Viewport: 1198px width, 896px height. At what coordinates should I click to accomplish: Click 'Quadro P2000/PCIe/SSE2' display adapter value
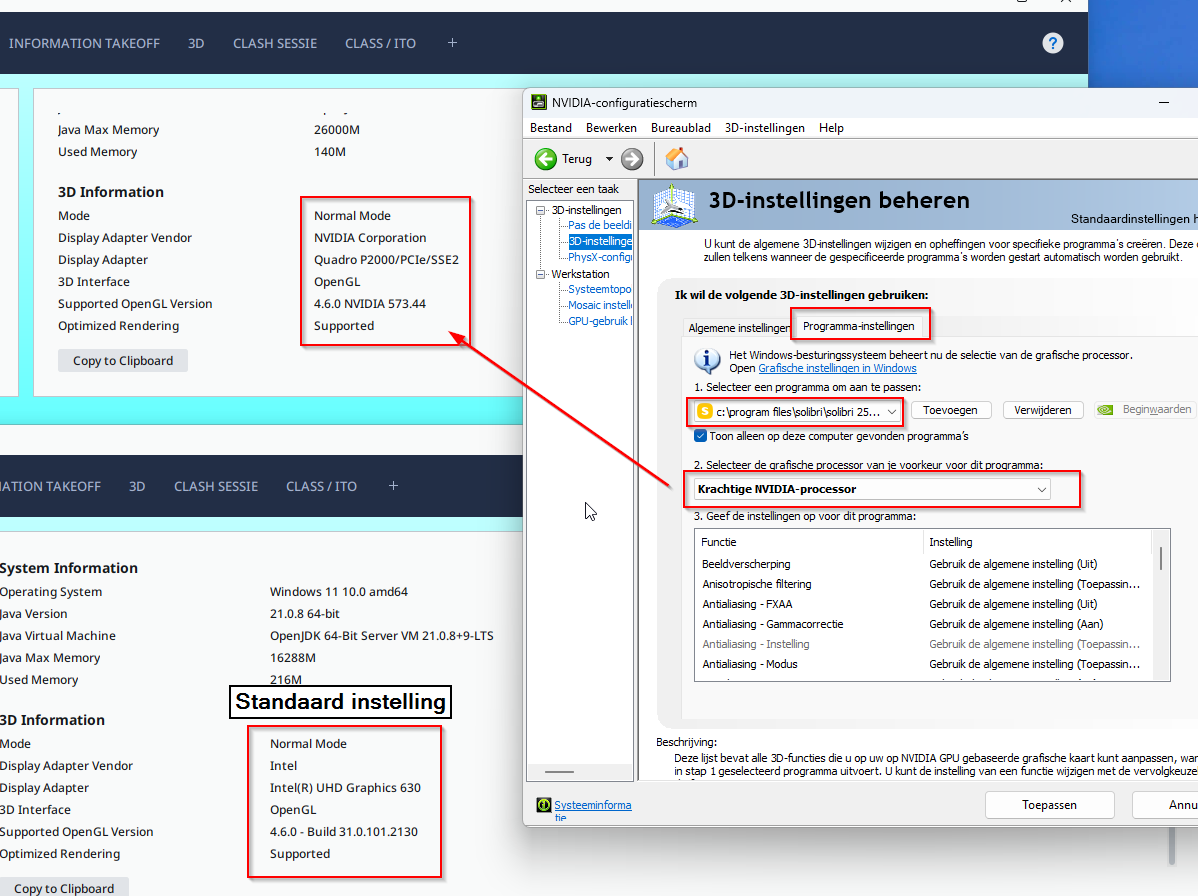pos(387,260)
